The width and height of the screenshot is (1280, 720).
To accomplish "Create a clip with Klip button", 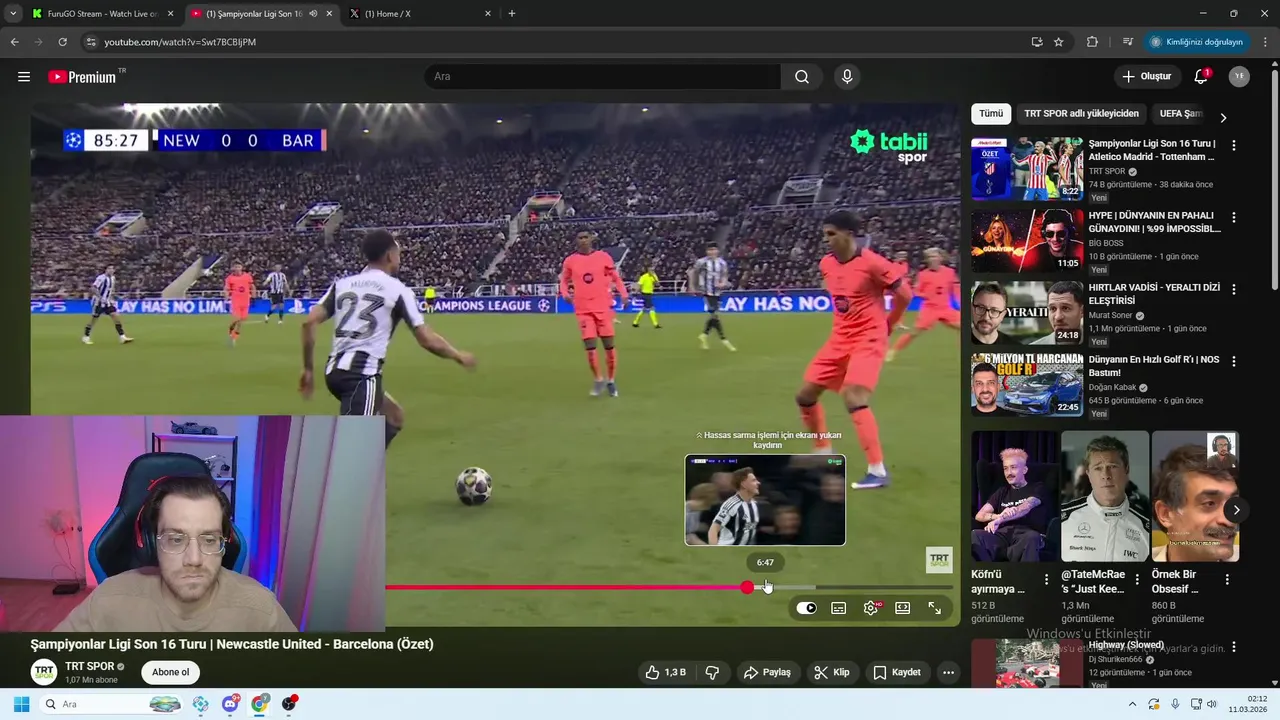I will click(832, 672).
